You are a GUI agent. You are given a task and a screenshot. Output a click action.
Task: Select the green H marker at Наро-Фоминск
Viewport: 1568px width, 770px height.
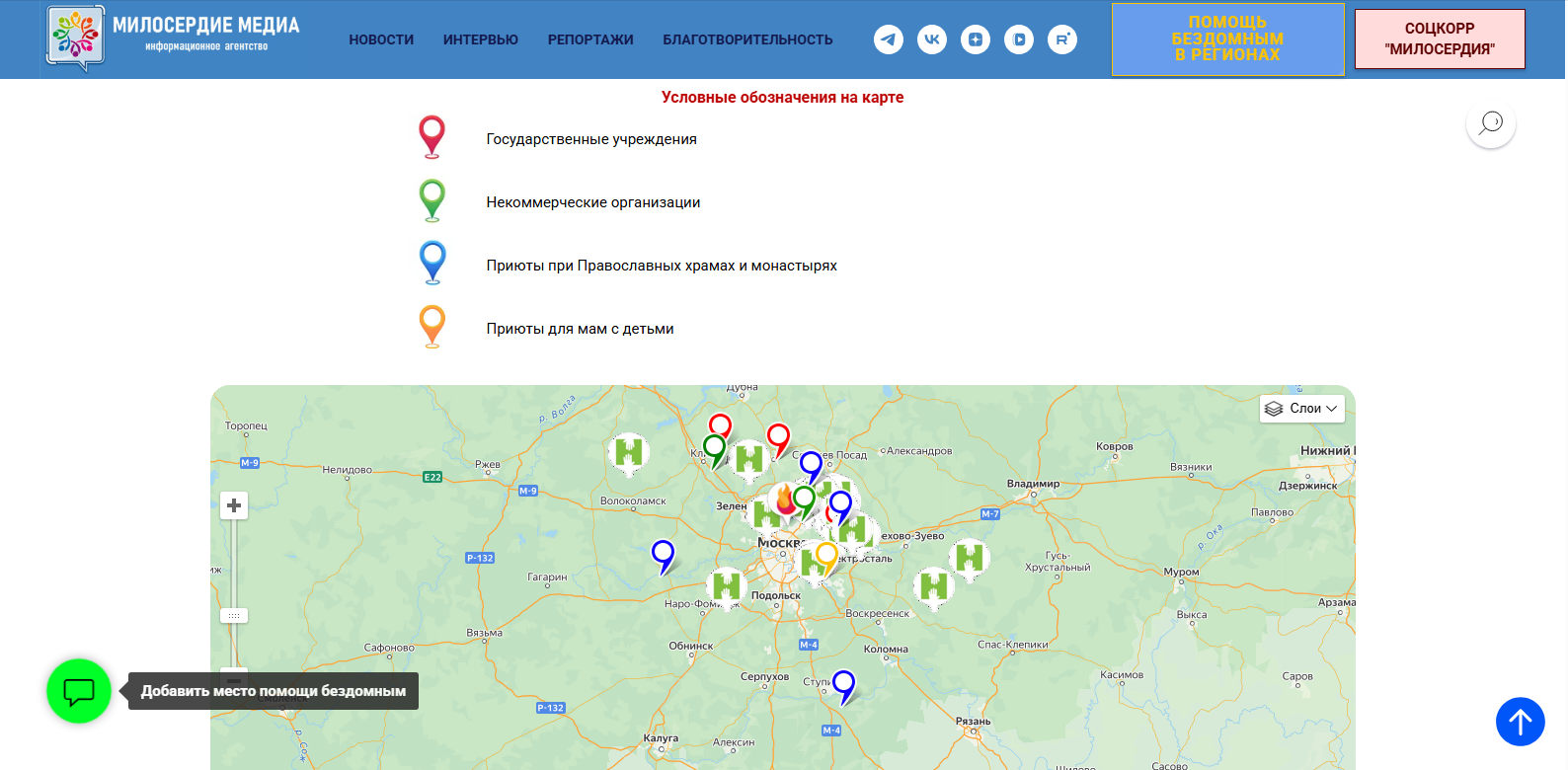(x=727, y=587)
